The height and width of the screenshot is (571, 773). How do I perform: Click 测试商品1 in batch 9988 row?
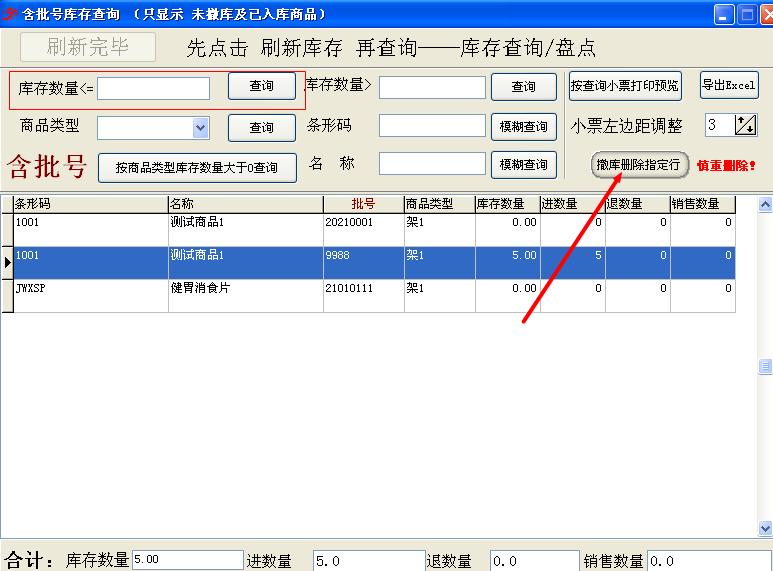tap(246, 263)
